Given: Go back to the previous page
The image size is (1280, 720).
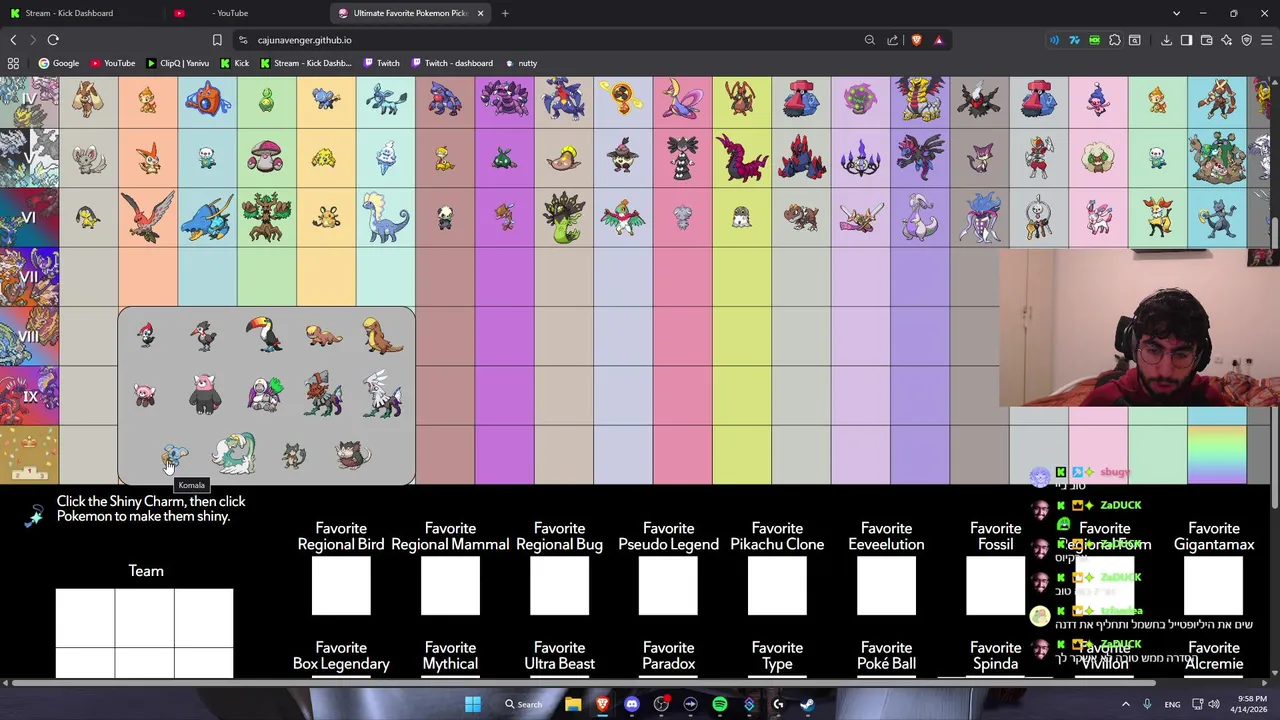Looking at the screenshot, I should tap(13, 40).
